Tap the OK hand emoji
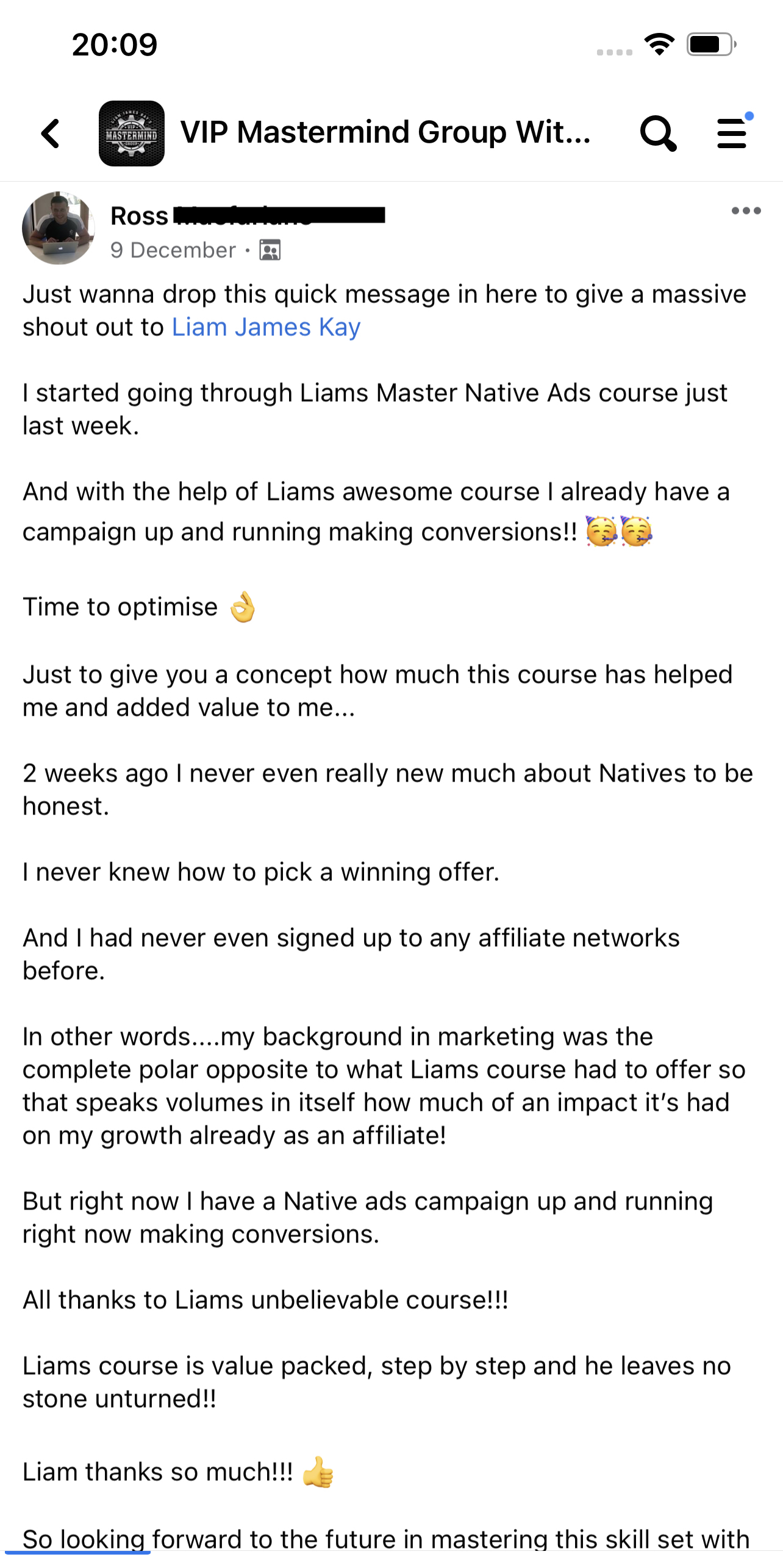 (243, 607)
